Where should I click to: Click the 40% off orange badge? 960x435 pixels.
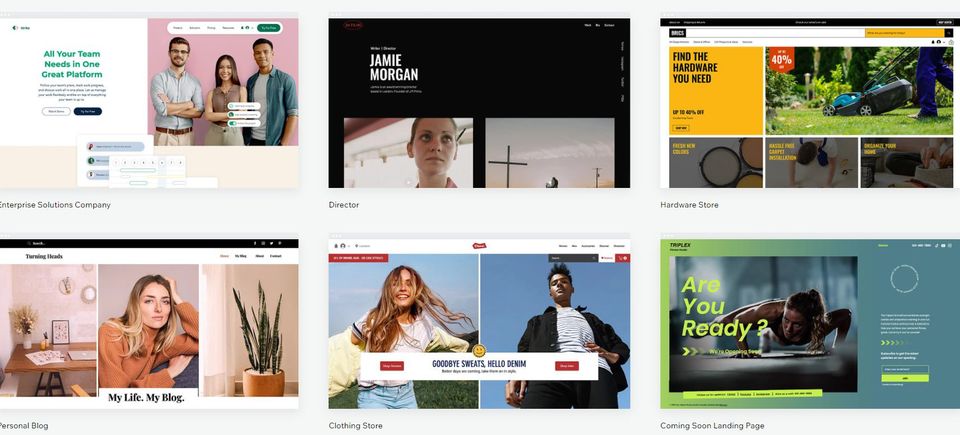point(781,60)
